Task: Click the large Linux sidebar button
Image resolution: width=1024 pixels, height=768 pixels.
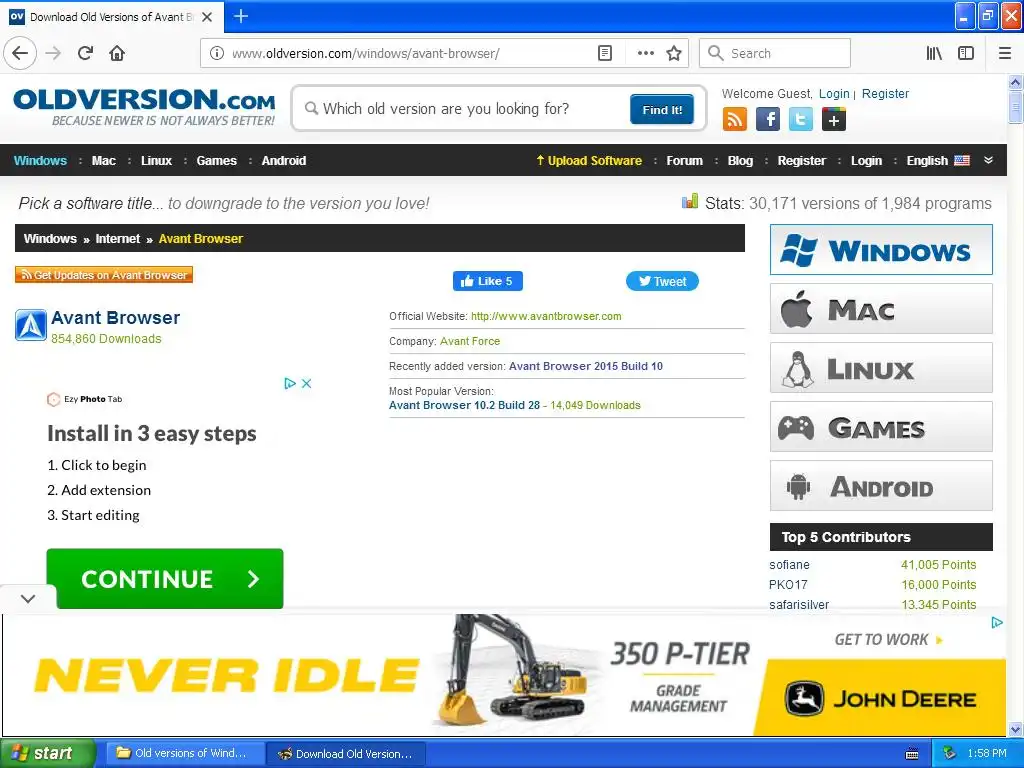Action: click(881, 368)
